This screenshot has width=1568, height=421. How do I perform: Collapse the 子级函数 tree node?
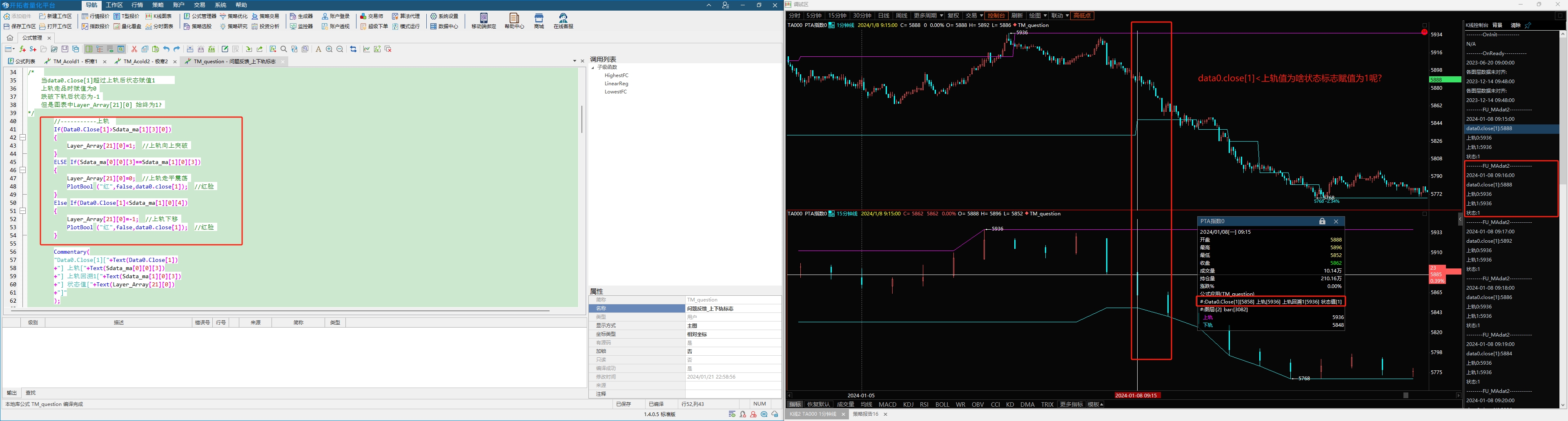point(593,68)
